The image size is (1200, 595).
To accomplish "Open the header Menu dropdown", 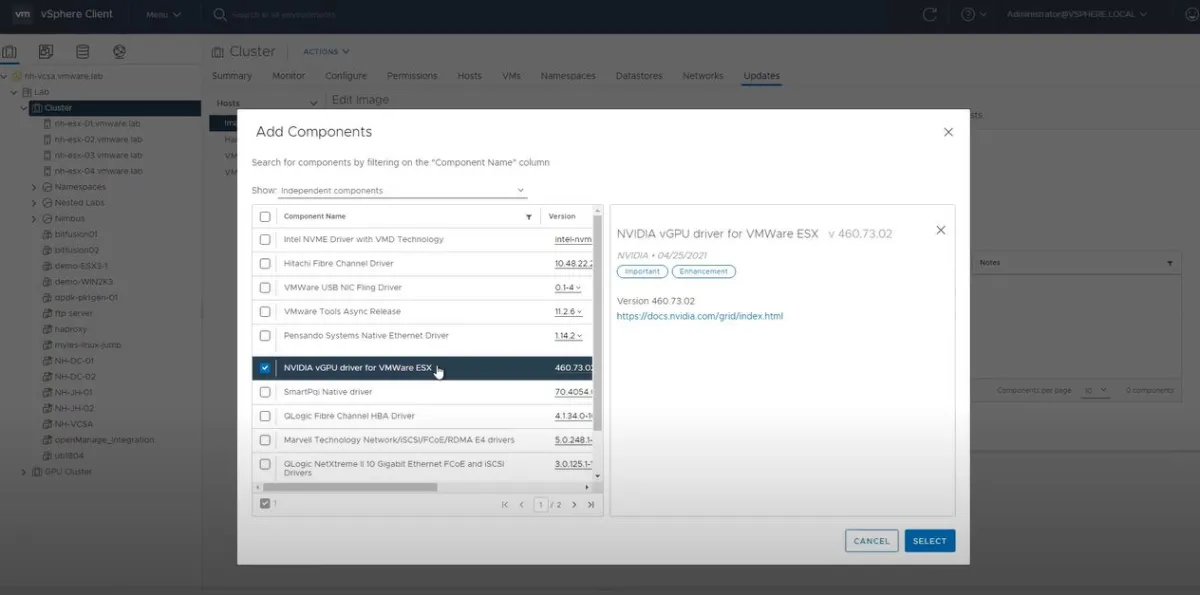I will point(163,15).
